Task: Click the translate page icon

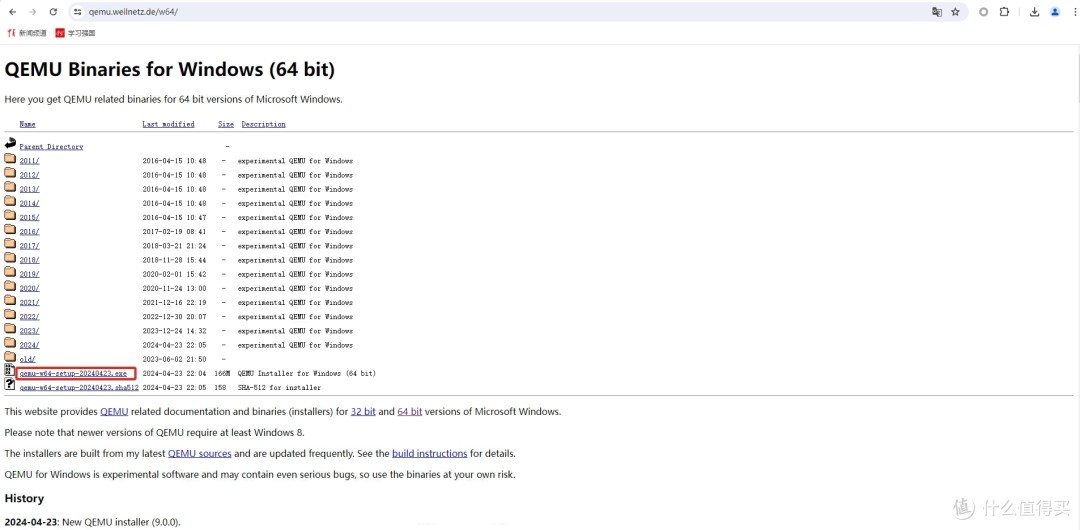Action: pos(937,12)
